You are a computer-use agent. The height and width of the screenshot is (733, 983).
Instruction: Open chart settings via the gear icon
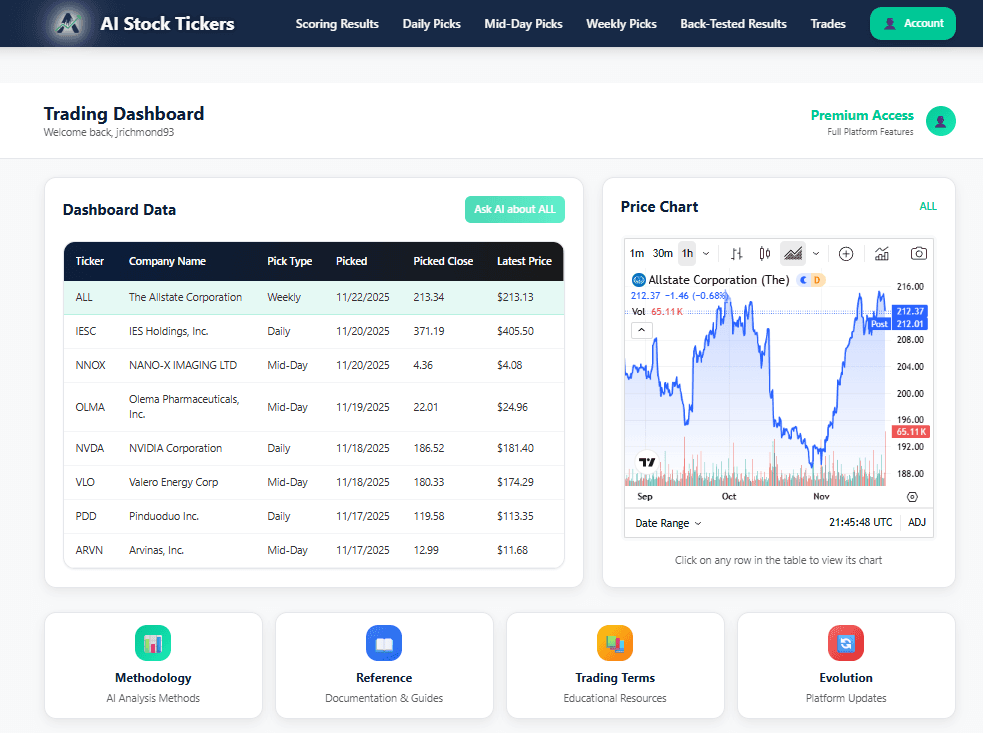pos(911,495)
